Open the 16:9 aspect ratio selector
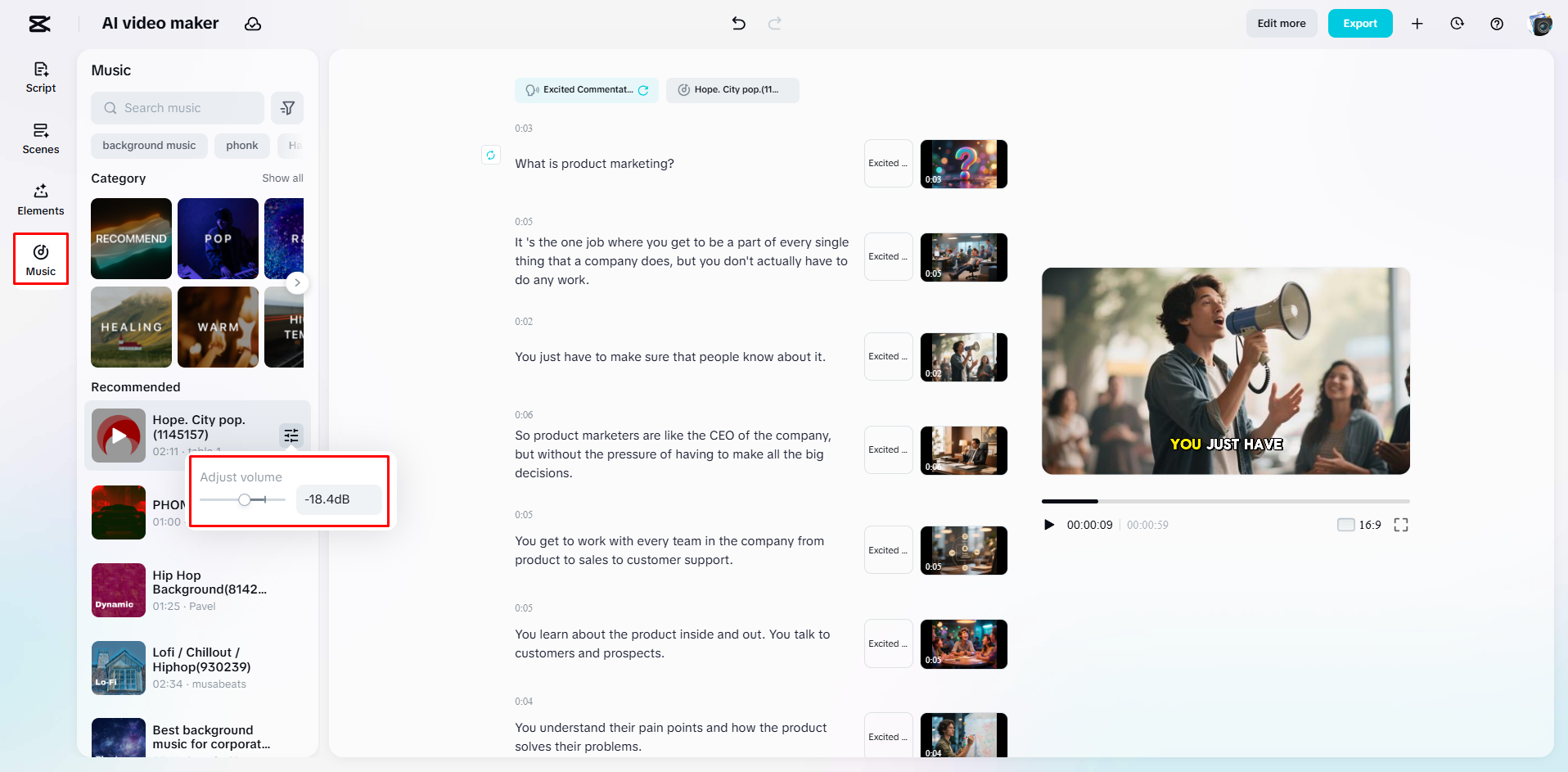The width and height of the screenshot is (1568, 772). 1359,525
